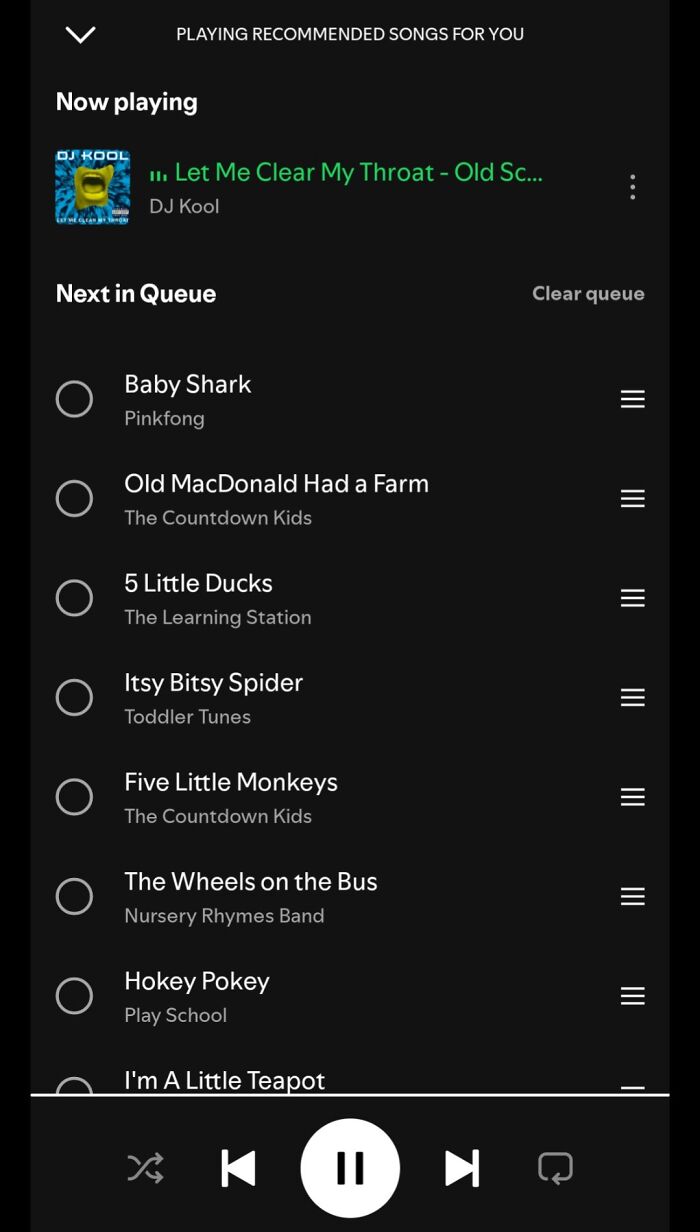The width and height of the screenshot is (700, 1232).
Task: Collapse the queue view with the down chevron
Action: (80, 34)
